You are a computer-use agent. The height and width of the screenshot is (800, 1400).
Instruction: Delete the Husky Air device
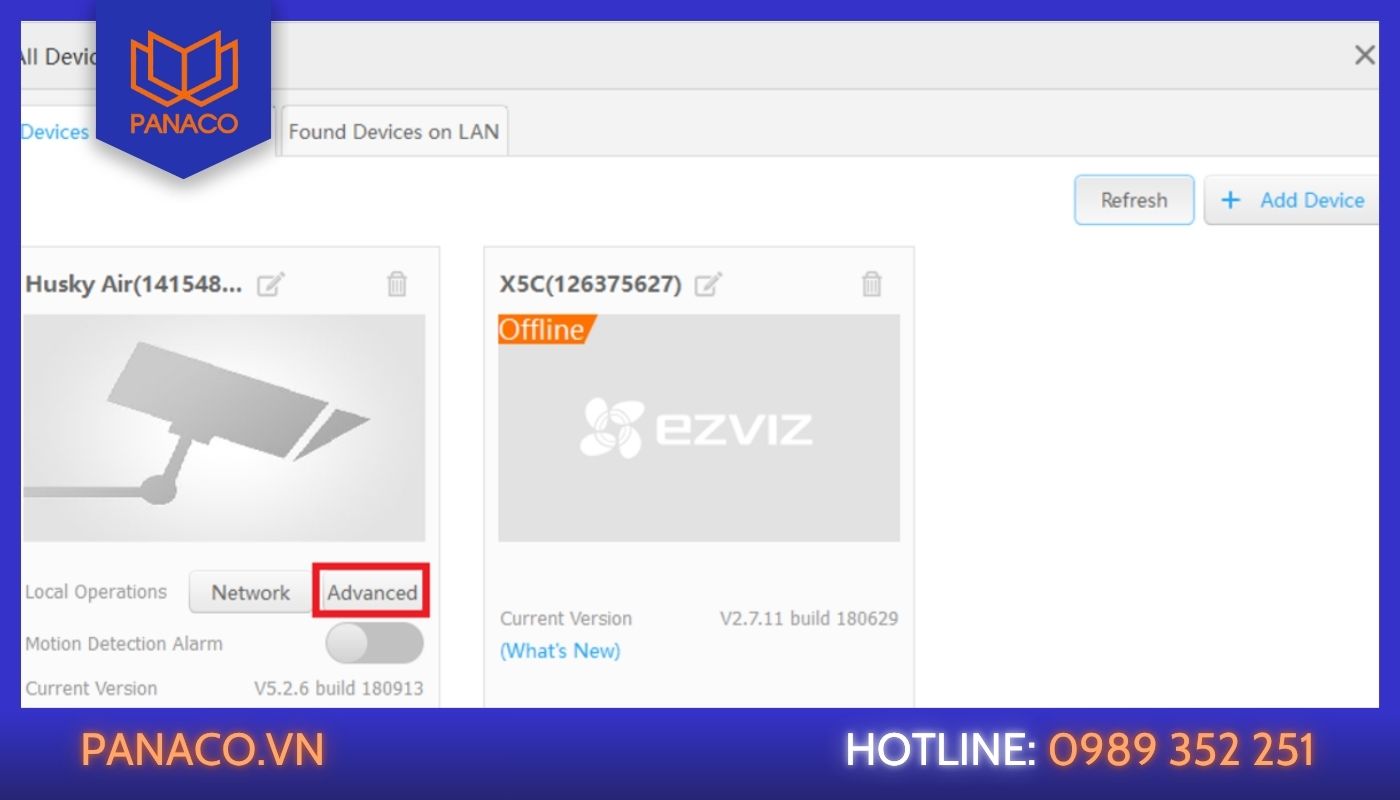(x=397, y=284)
